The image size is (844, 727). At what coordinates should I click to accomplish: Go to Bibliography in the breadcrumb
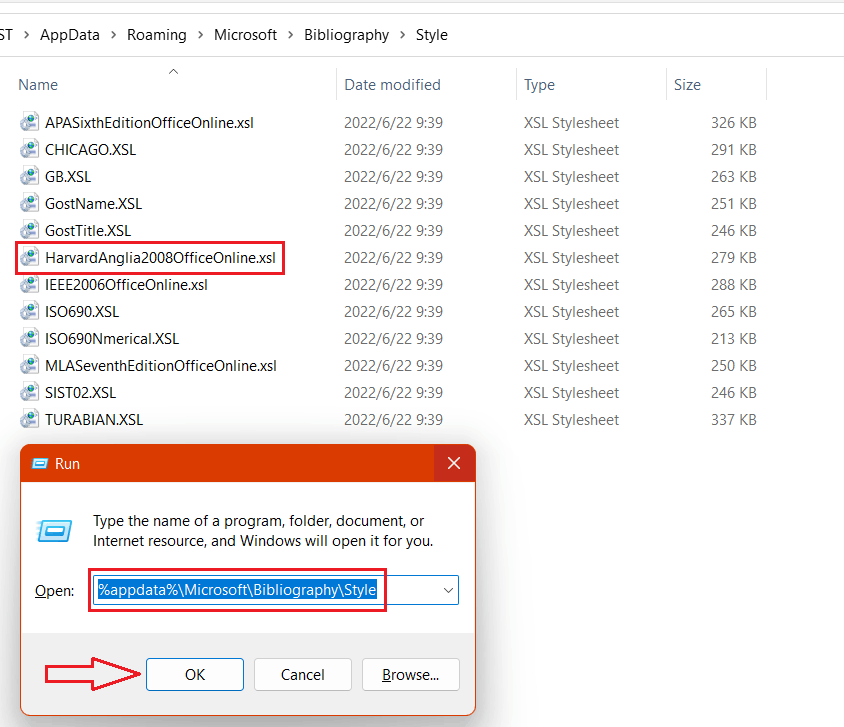pyautogui.click(x=347, y=35)
